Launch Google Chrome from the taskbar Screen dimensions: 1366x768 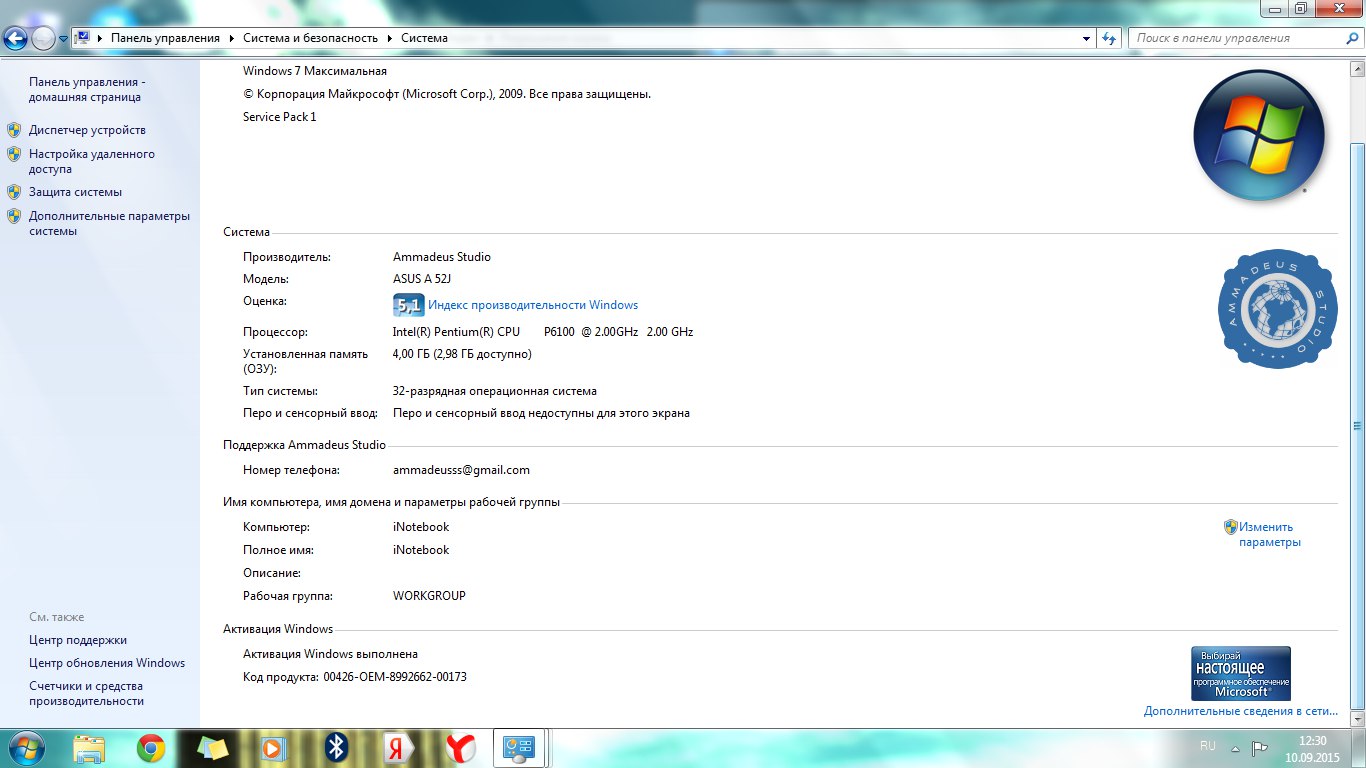pos(151,748)
